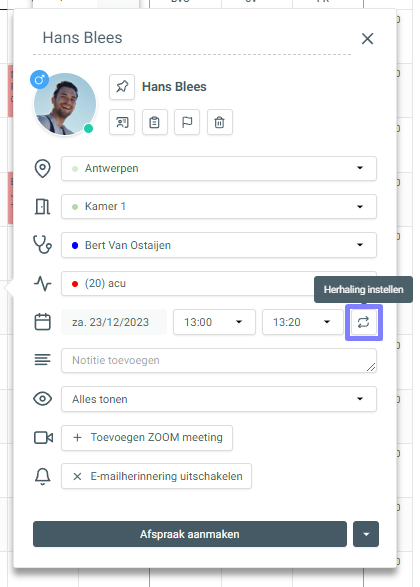Open the clipboard notes icon
Image resolution: width=420 pixels, height=587 pixels.
tap(155, 122)
